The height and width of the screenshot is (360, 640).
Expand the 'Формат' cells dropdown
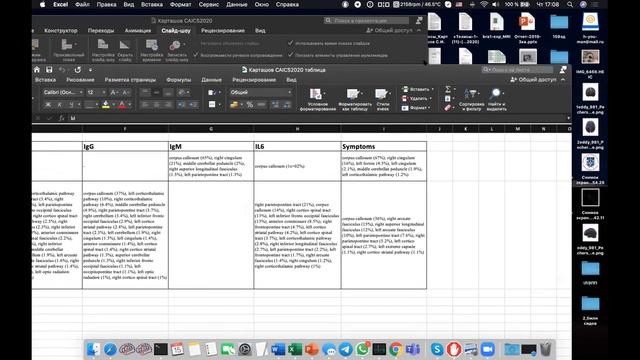pyautogui.click(x=429, y=108)
